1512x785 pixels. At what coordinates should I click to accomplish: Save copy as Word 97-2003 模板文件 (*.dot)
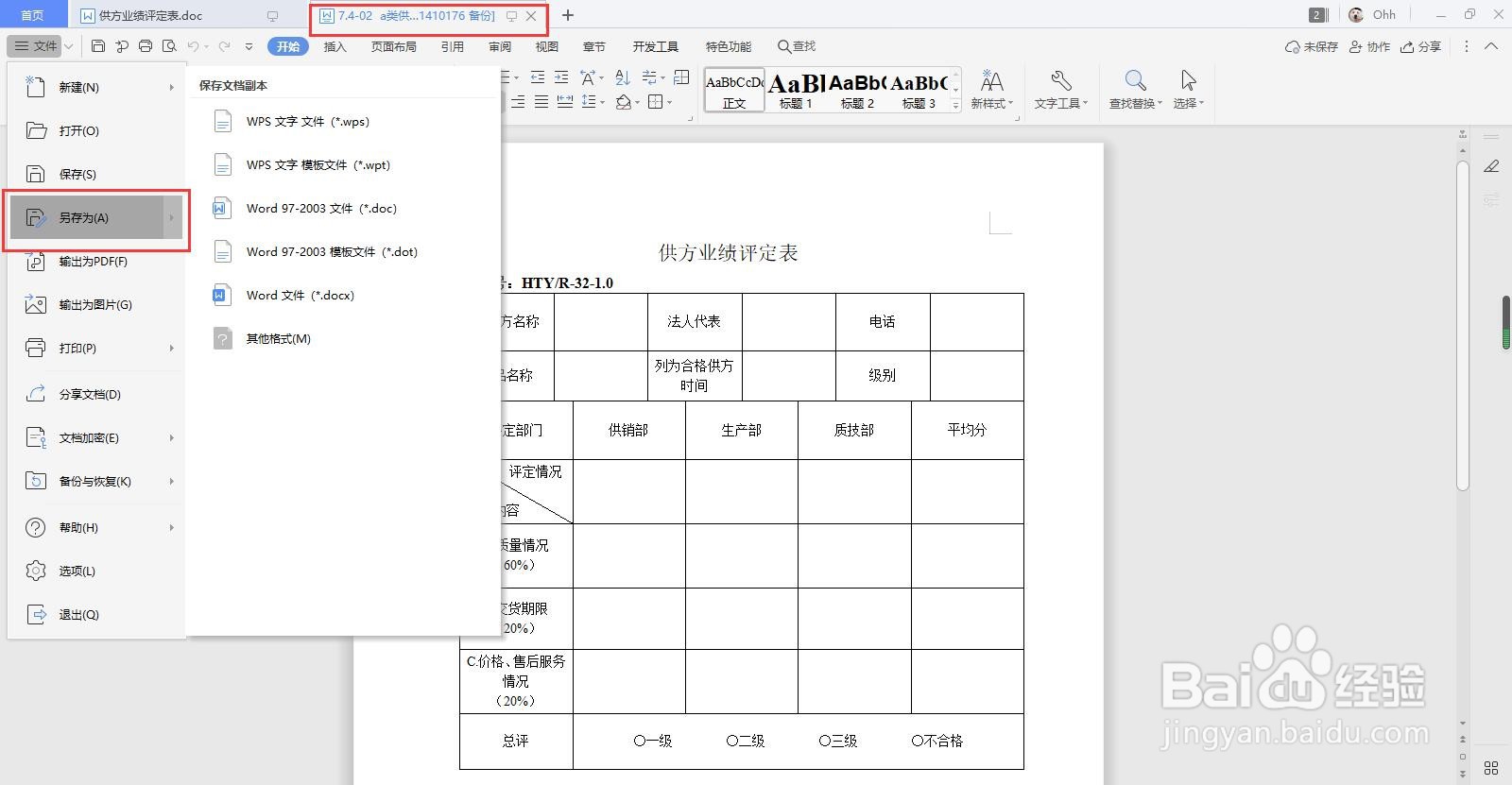pos(343,252)
